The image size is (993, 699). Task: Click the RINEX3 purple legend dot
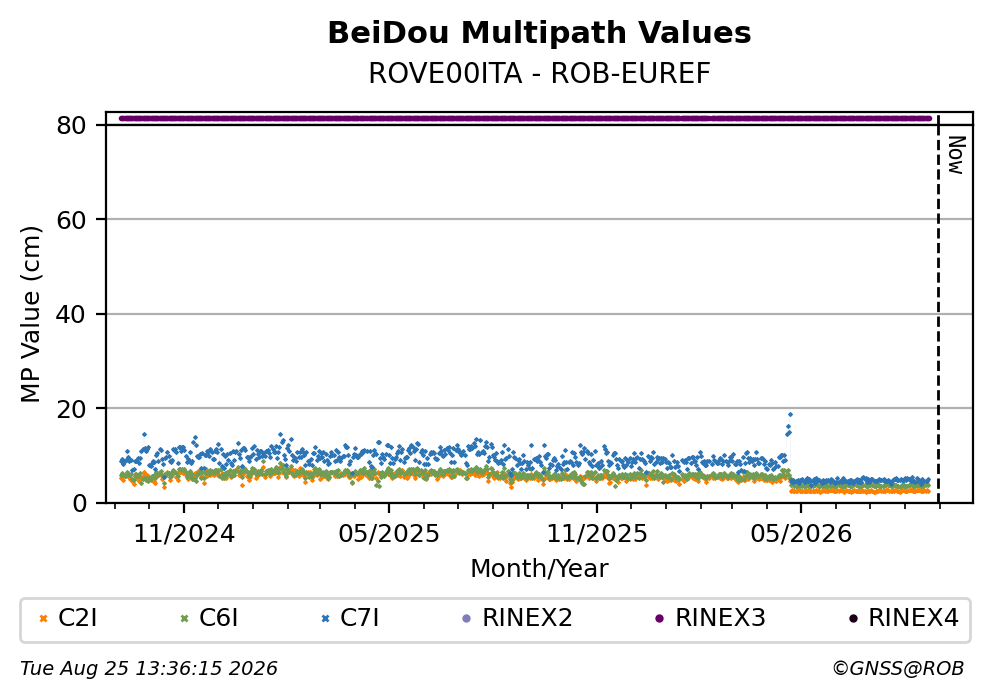click(x=660, y=619)
